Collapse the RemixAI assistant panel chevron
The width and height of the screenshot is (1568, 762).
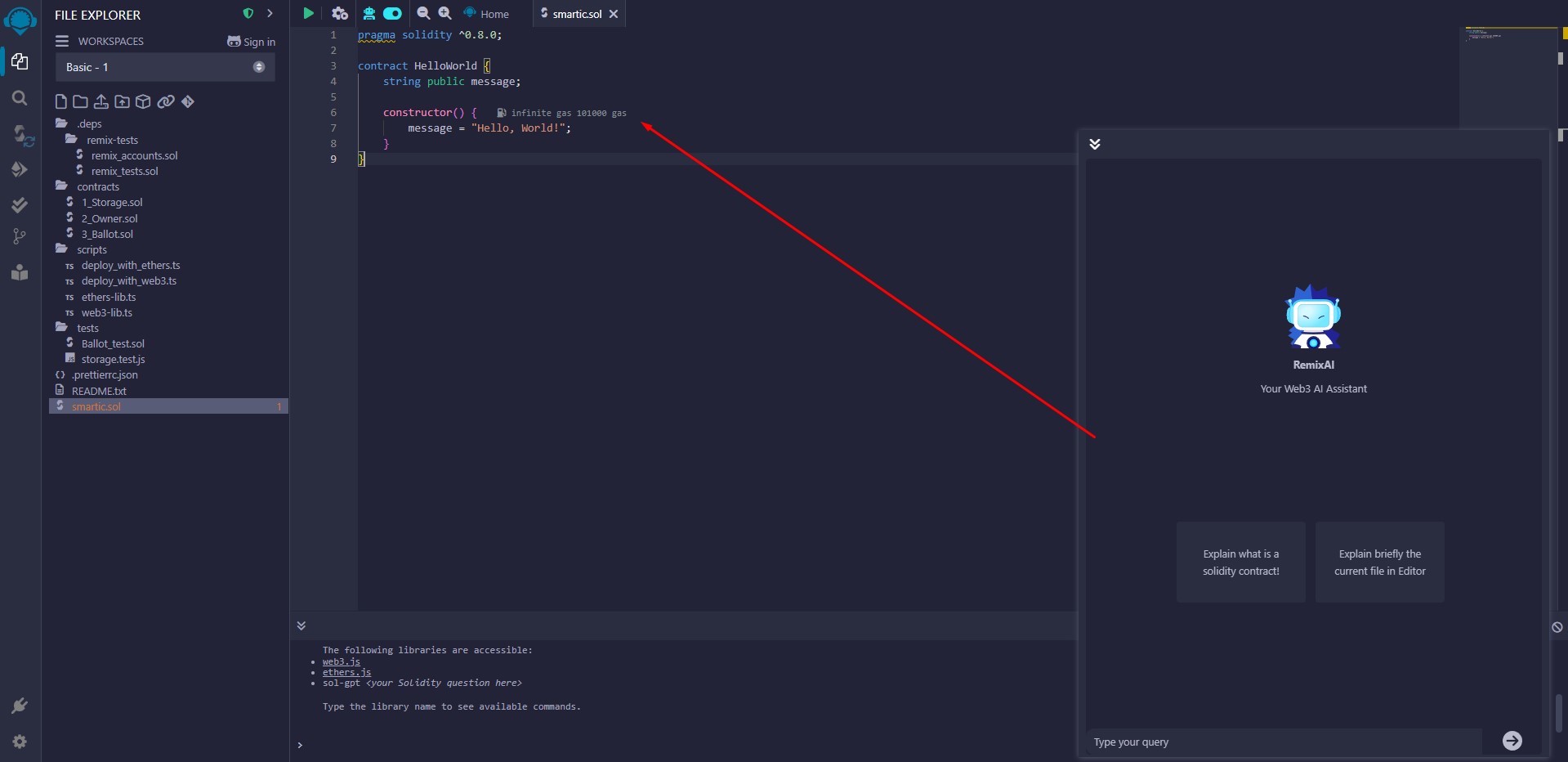1095,144
